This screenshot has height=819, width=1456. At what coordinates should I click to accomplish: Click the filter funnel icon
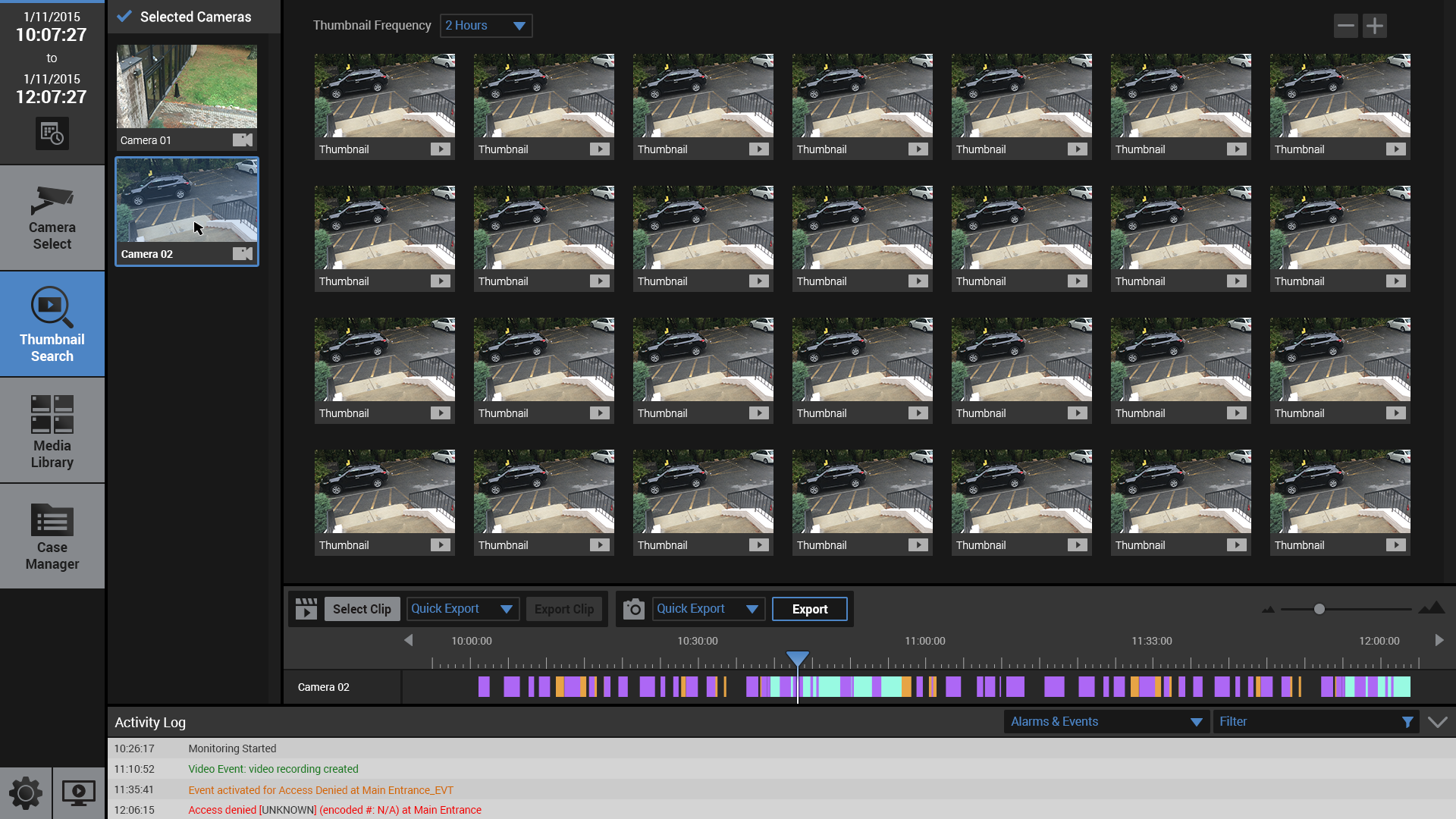click(x=1407, y=722)
